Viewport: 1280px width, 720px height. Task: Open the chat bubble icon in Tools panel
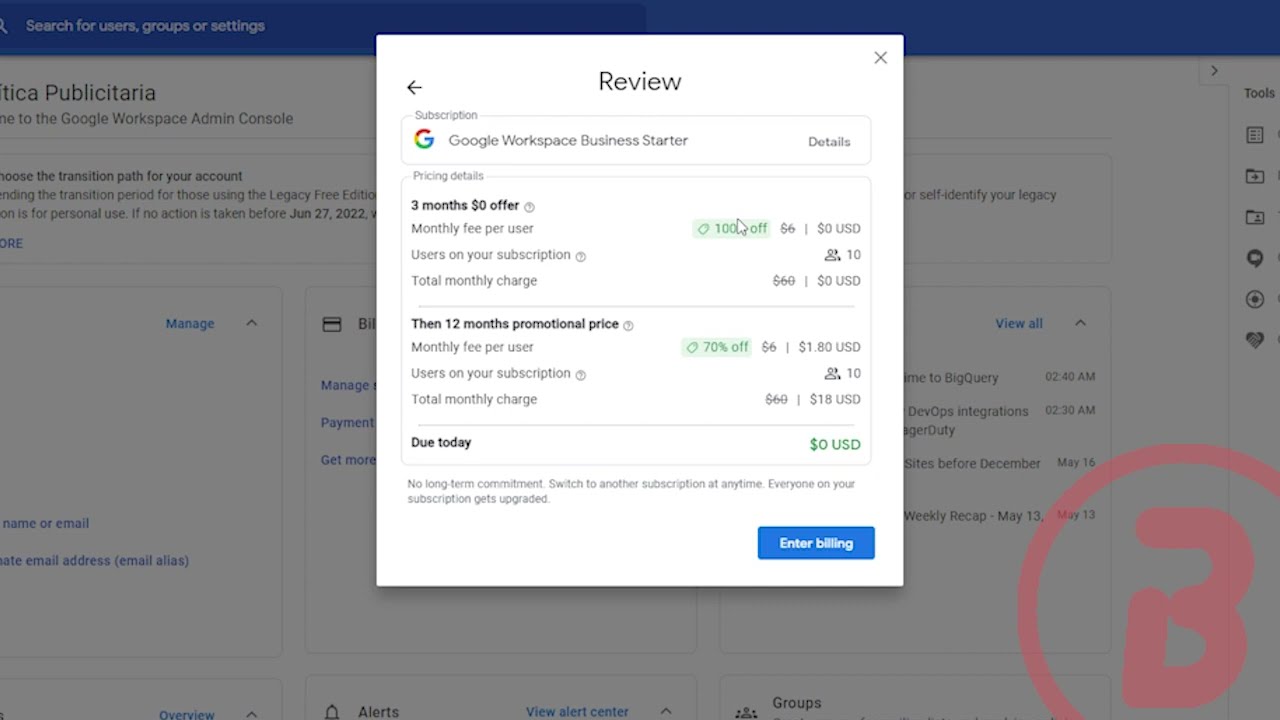[x=1255, y=259]
